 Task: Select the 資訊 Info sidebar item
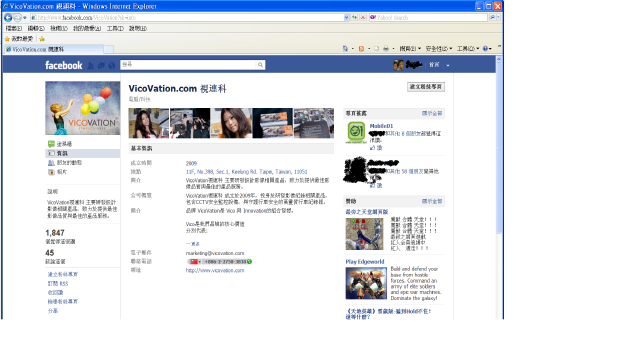pyautogui.click(x=82, y=153)
